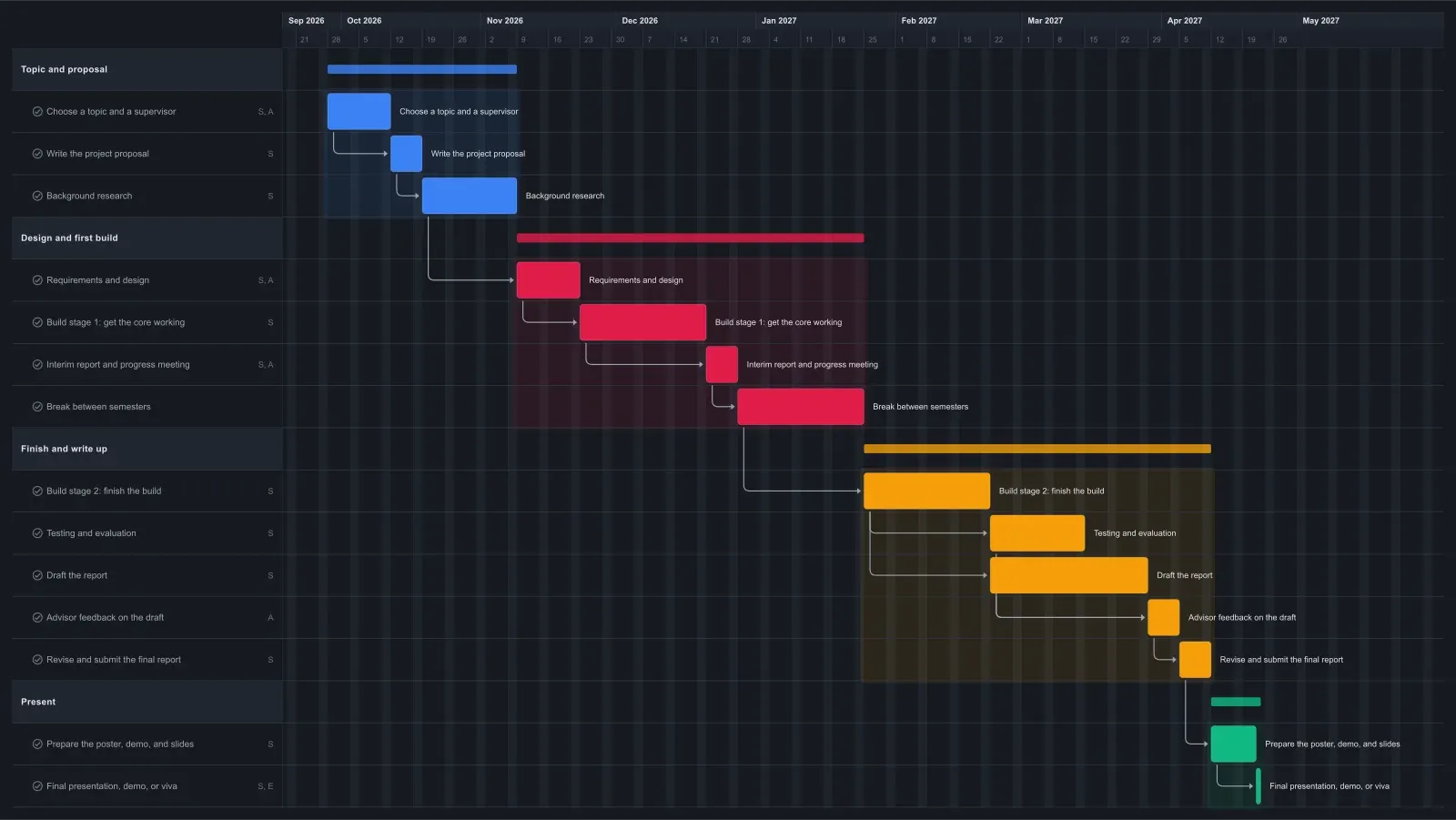Toggle check circle for Background research

point(37,196)
